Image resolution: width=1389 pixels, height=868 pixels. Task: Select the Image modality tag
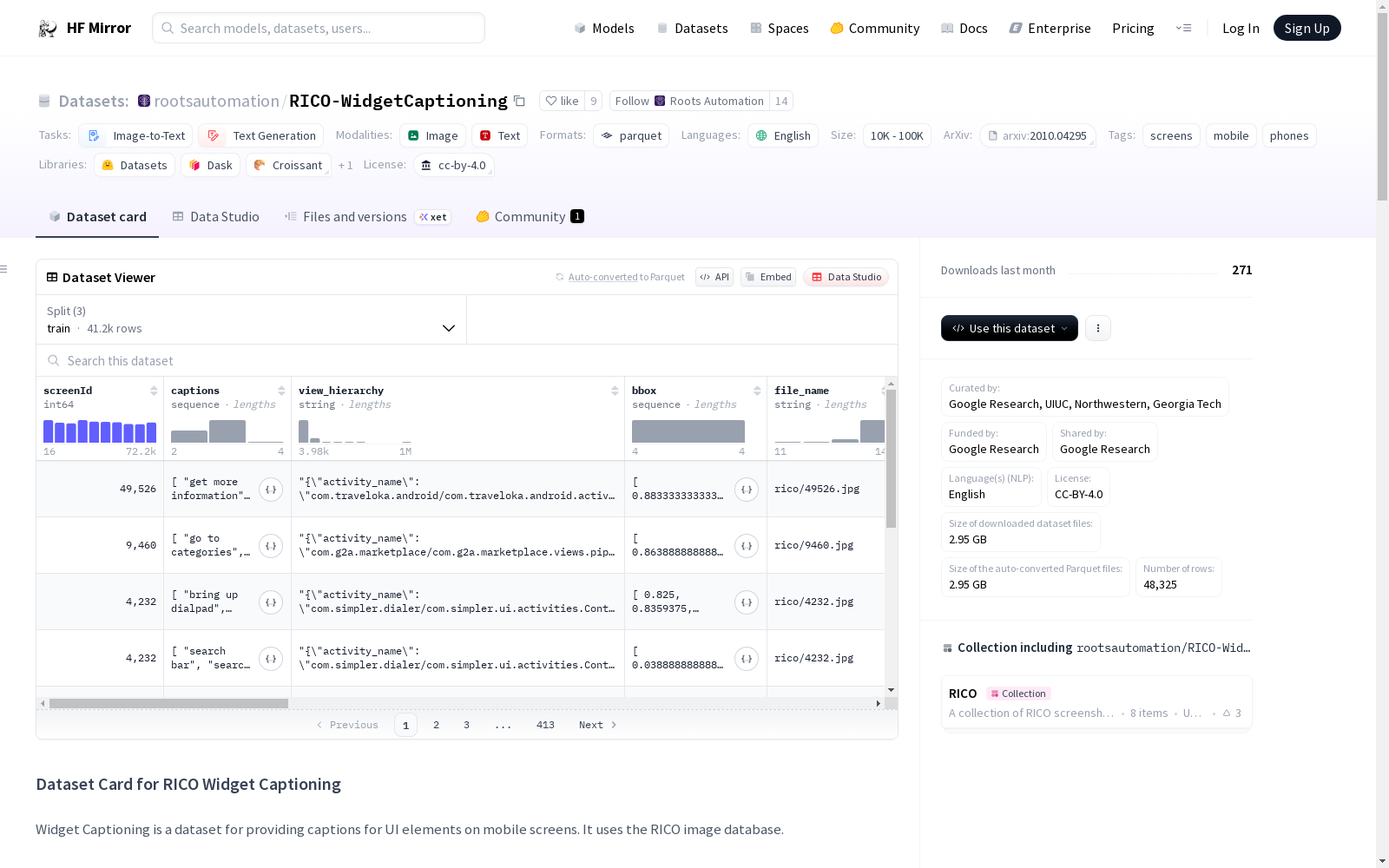(433, 135)
